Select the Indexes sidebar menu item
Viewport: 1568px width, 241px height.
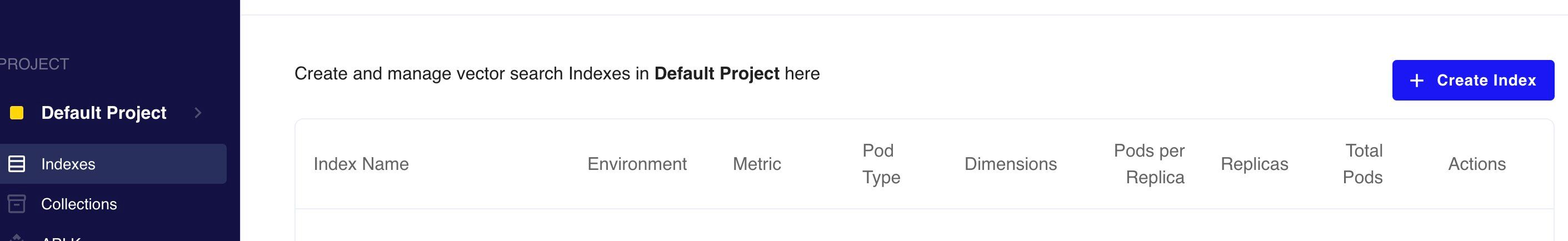coord(68,164)
